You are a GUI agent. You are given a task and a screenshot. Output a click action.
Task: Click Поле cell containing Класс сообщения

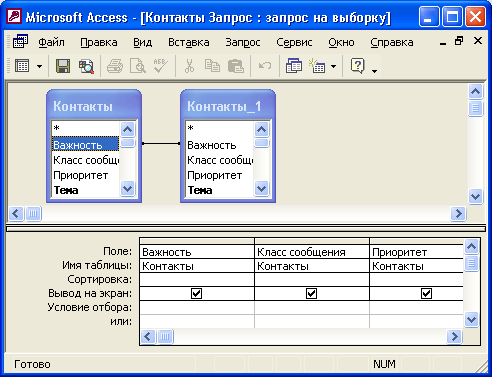click(x=312, y=252)
